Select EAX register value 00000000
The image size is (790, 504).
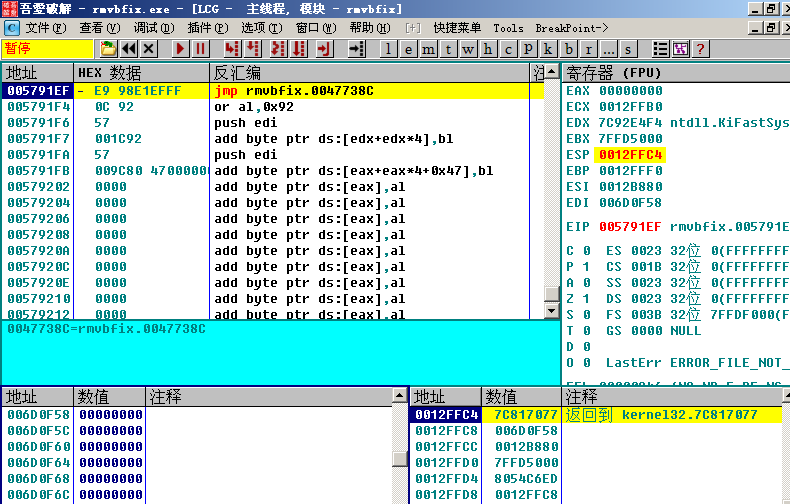[x=631, y=91]
